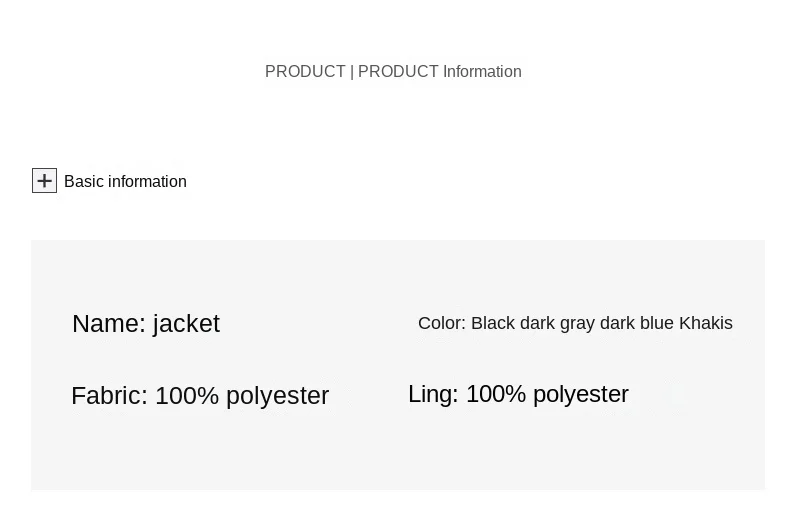Image resolution: width=790 pixels, height=509 pixels.
Task: Select the "dark gray" color text
Action: pyautogui.click(x=557, y=323)
